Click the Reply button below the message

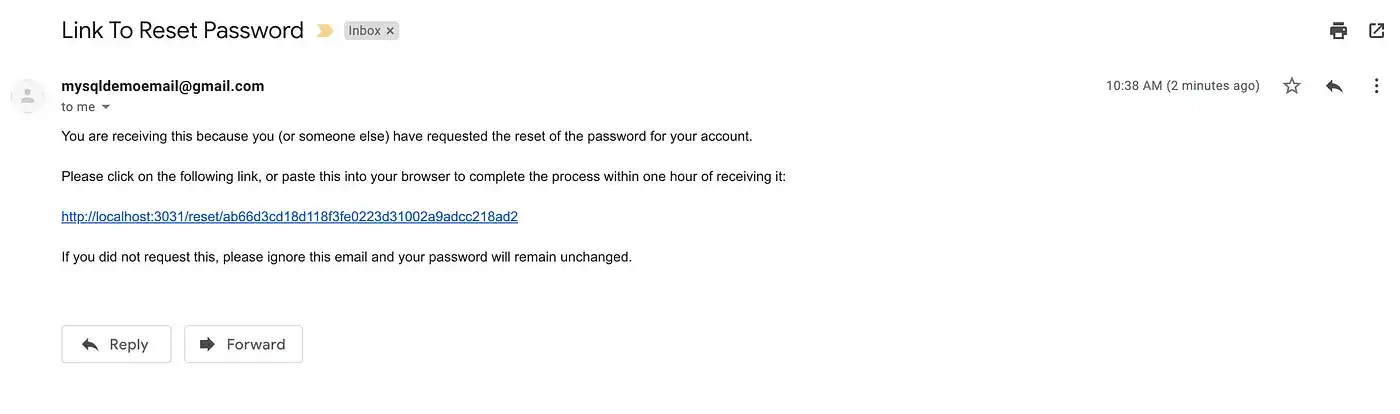tap(116, 344)
